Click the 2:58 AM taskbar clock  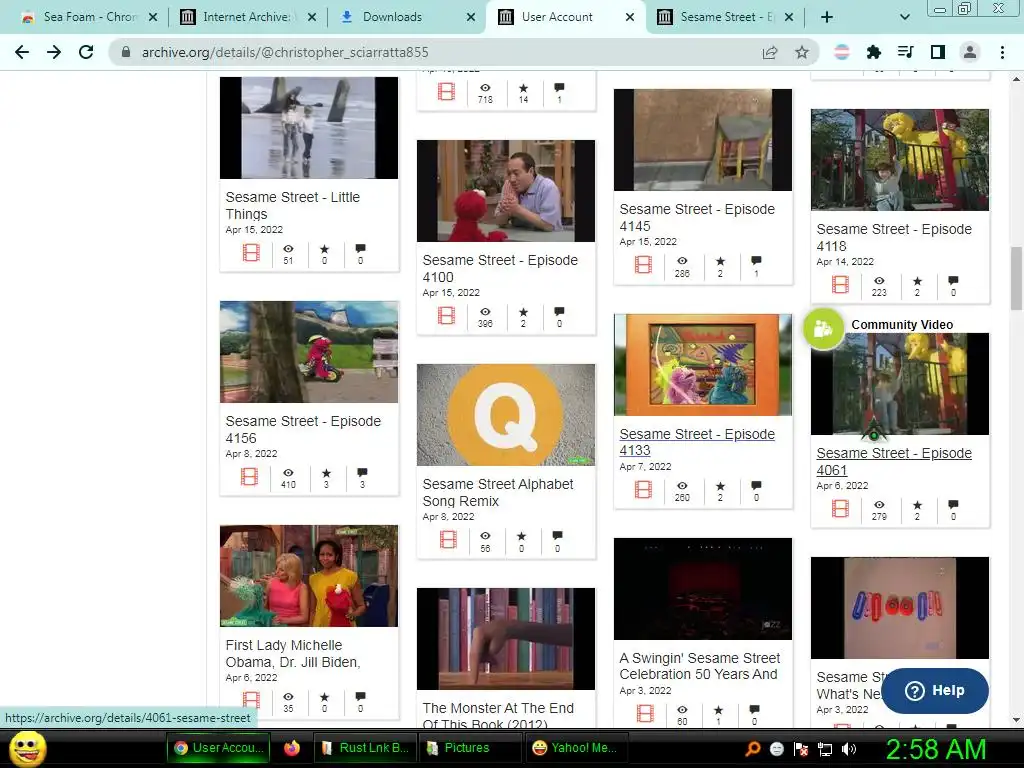(936, 749)
